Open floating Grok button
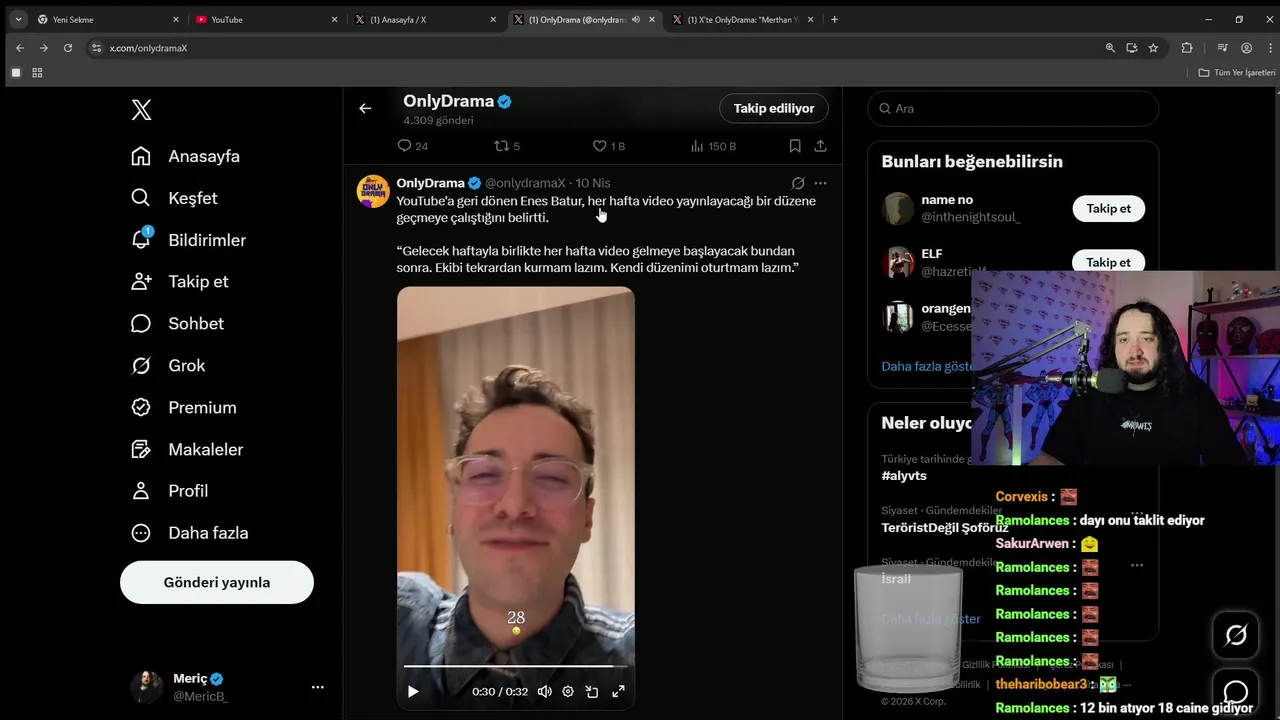Screen dimensions: 1280x720 [x=1236, y=635]
